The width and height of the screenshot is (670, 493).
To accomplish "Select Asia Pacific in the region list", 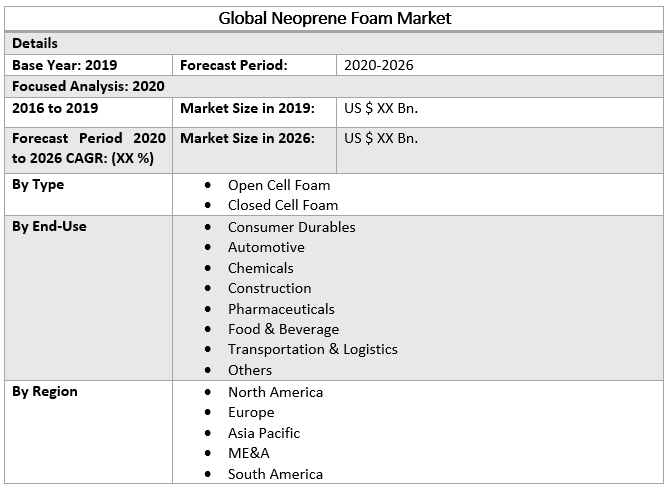I will coord(263,433).
